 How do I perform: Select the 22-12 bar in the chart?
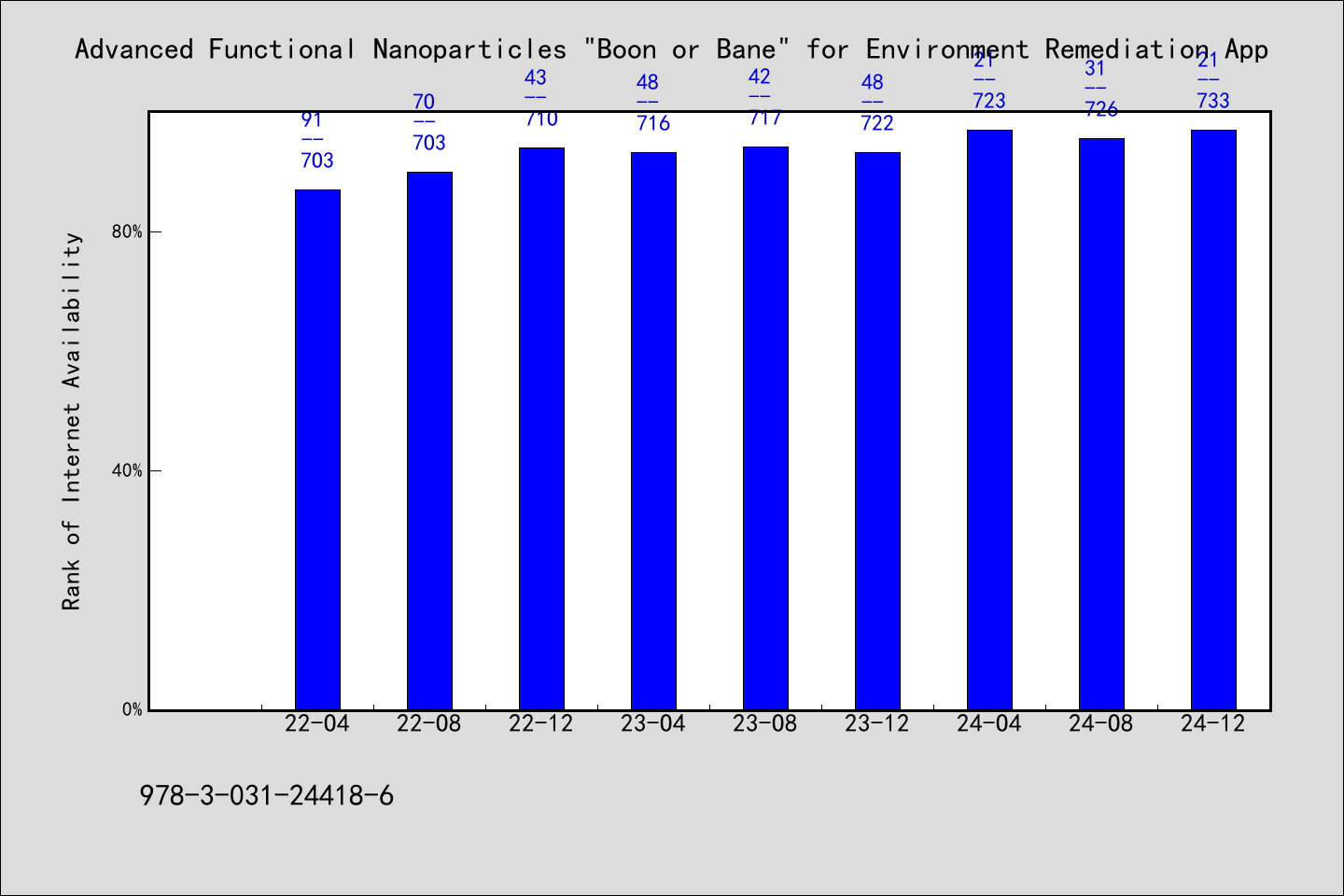[x=541, y=428]
